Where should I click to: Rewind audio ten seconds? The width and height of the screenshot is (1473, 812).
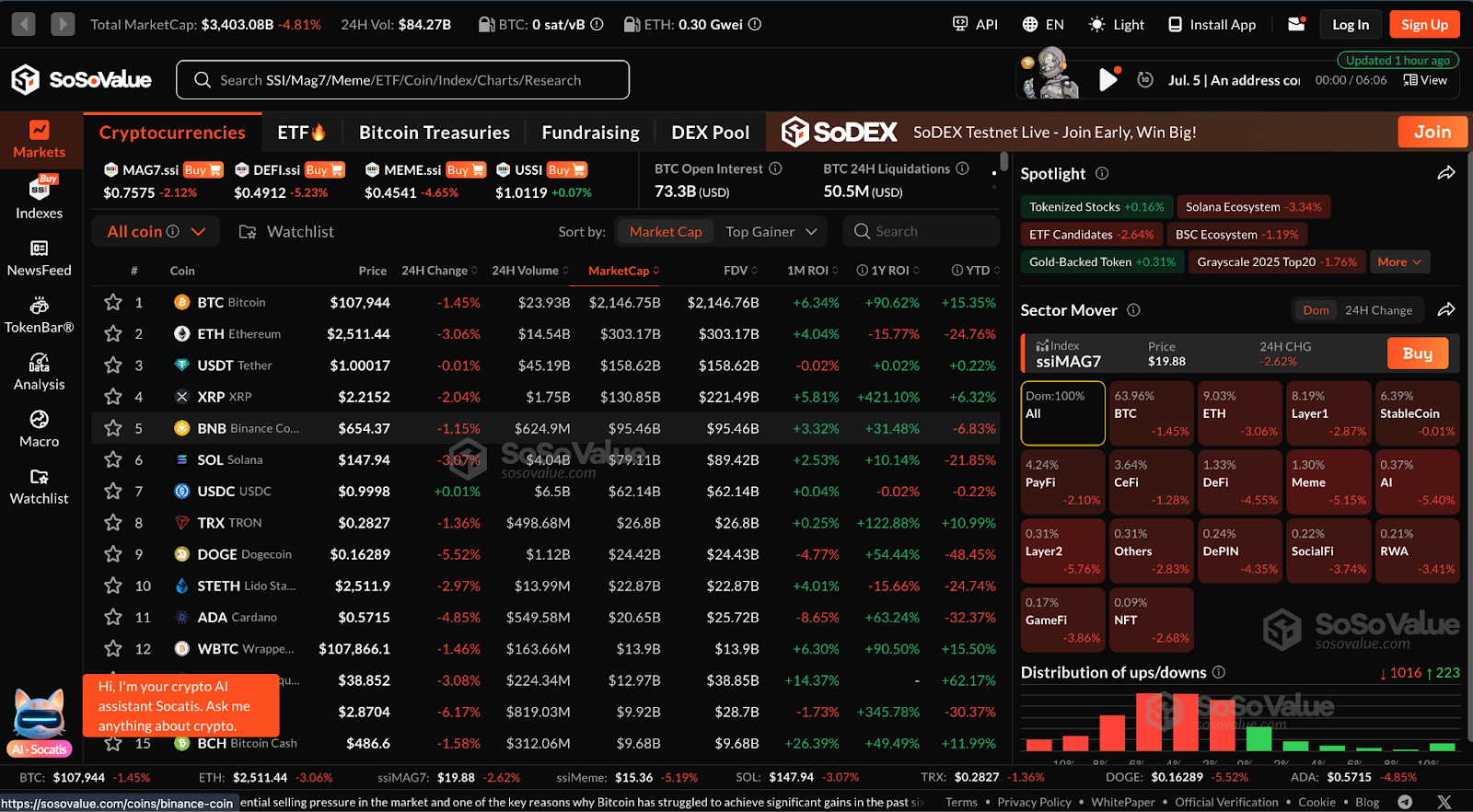(1145, 80)
